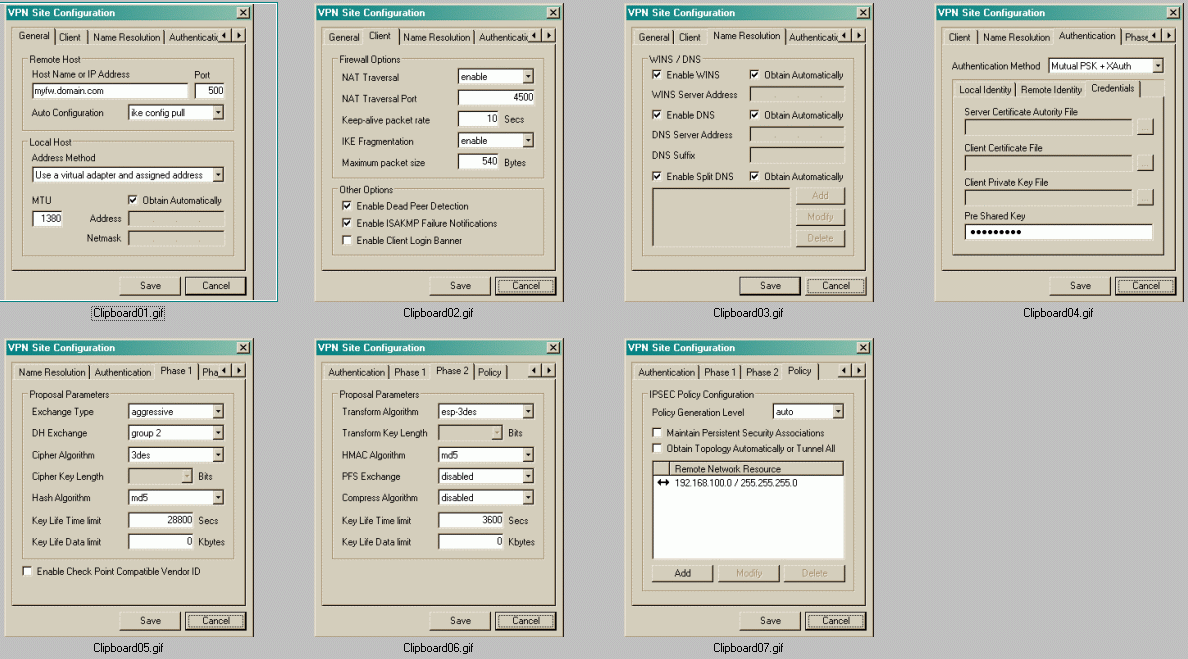Click the left tab scroll arrow on Authentication dialog
This screenshot has height=659, width=1188.
[x=1152, y=36]
